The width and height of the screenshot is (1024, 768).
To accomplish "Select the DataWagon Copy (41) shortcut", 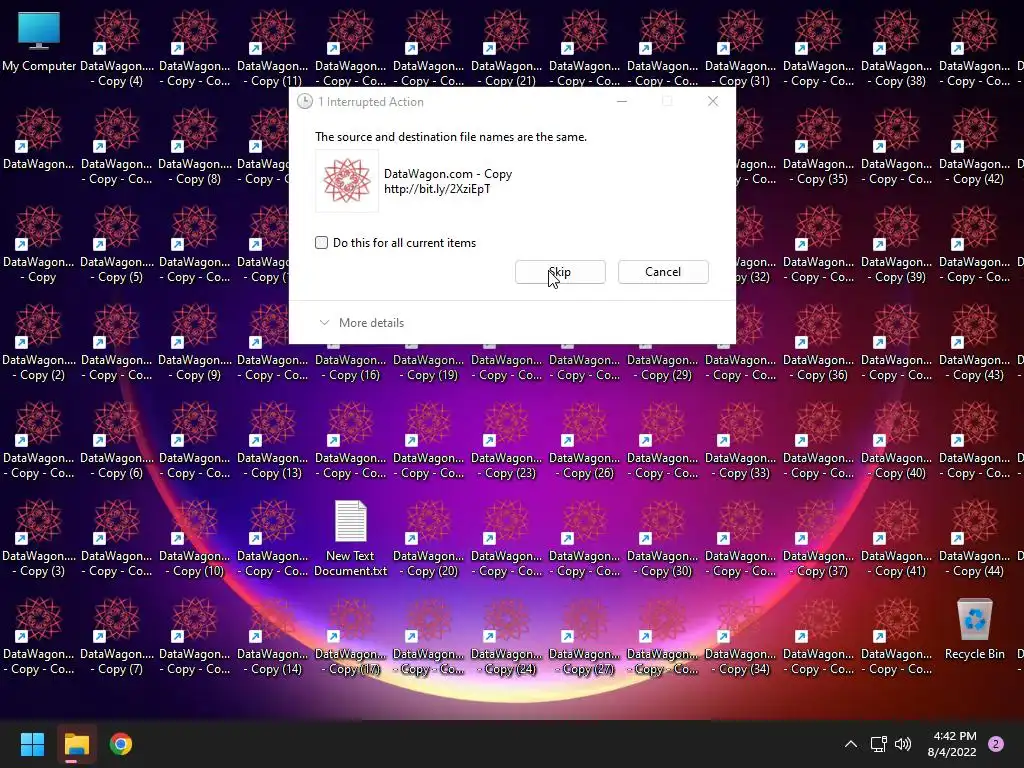I will tap(897, 539).
